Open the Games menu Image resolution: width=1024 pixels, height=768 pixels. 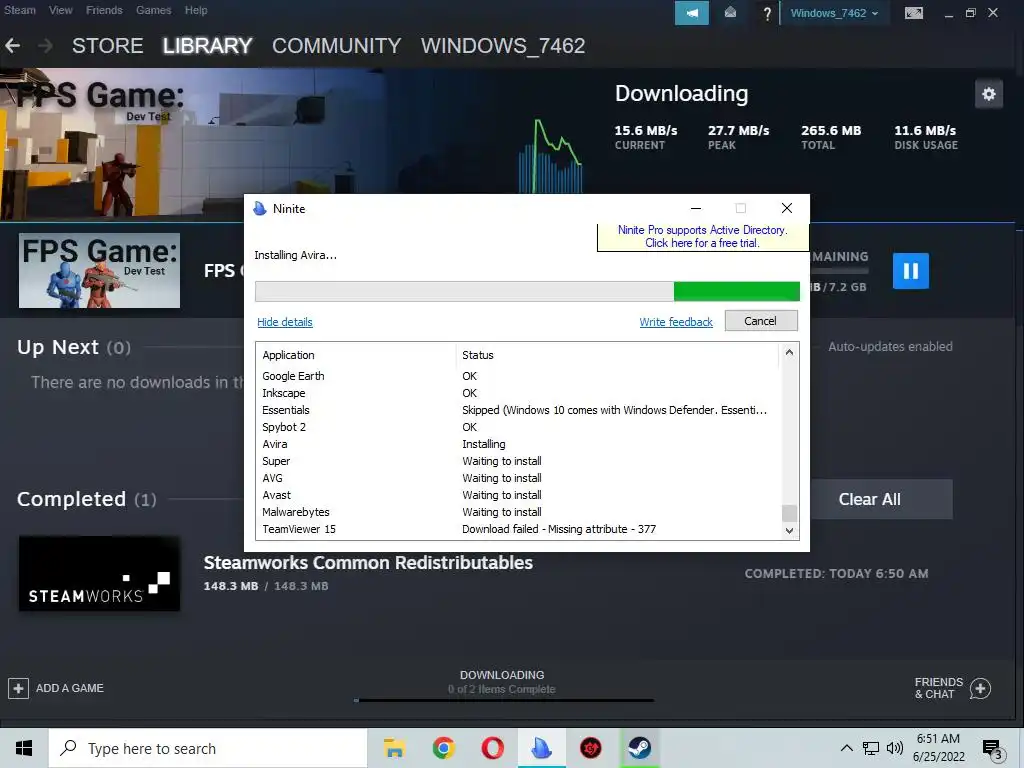pos(153,10)
